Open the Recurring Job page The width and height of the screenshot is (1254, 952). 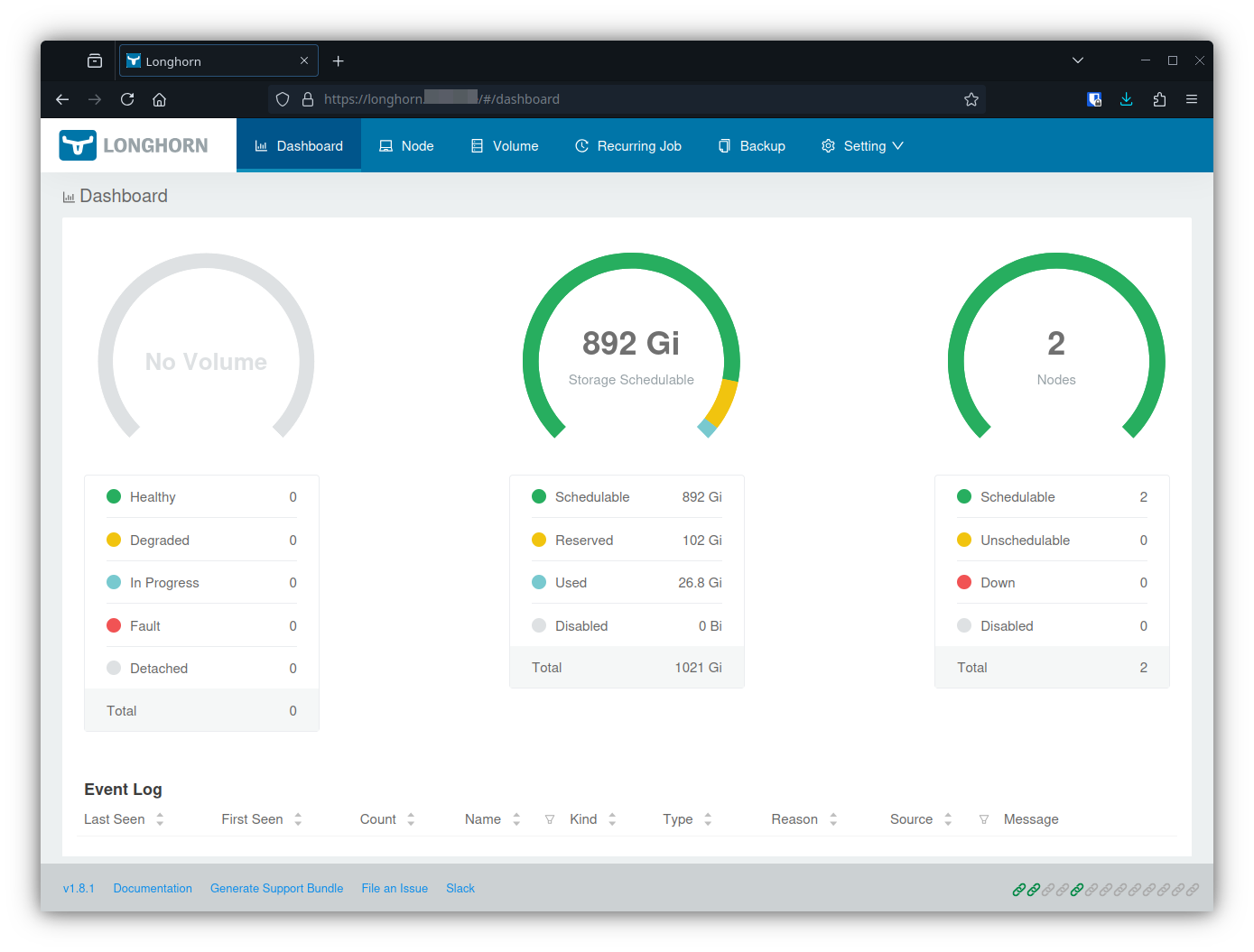628,146
